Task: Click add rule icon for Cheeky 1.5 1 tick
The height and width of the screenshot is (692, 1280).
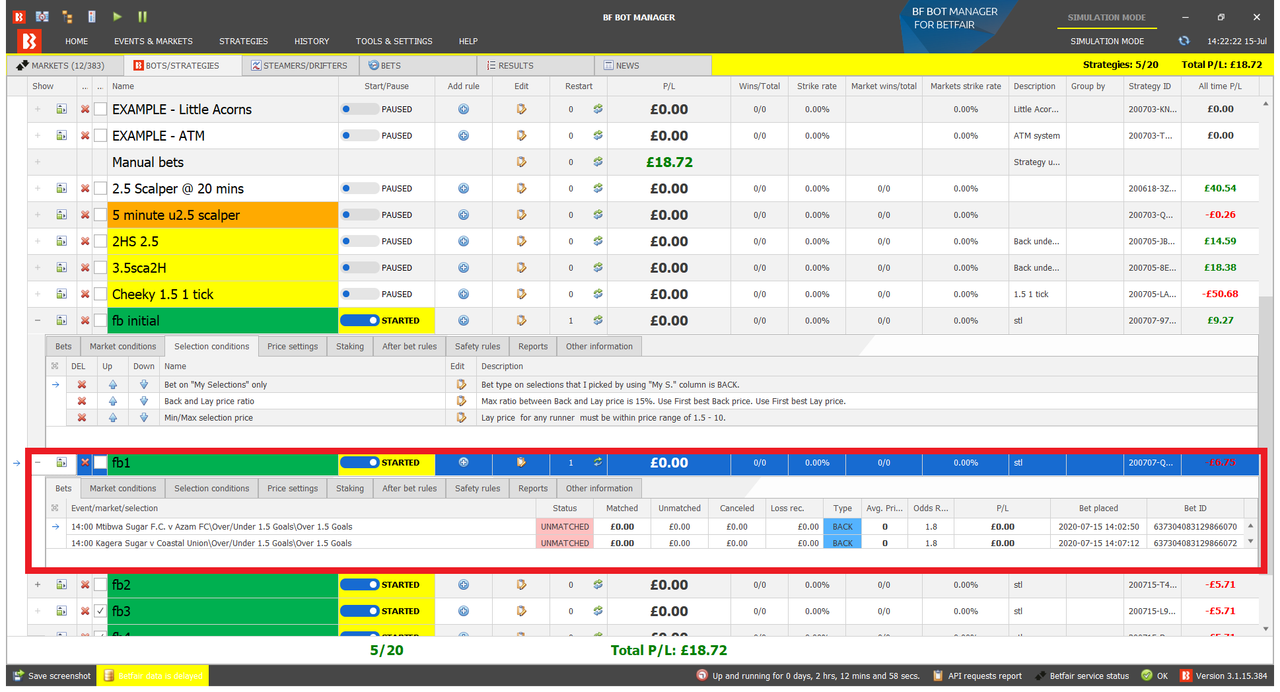Action: click(463, 294)
